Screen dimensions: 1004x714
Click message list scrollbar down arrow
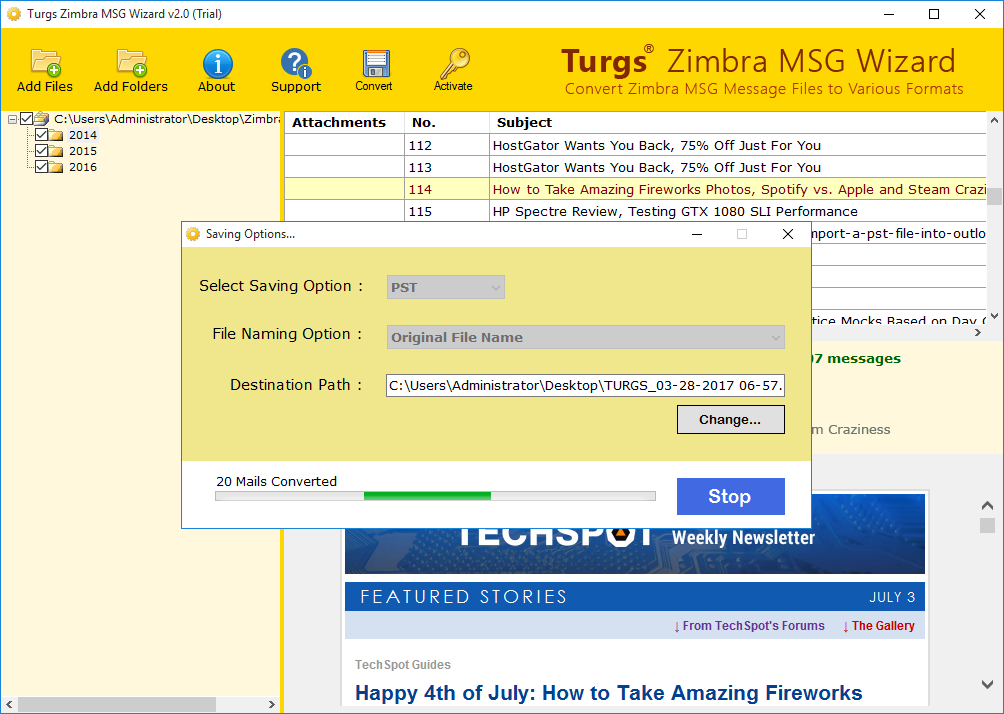[994, 316]
